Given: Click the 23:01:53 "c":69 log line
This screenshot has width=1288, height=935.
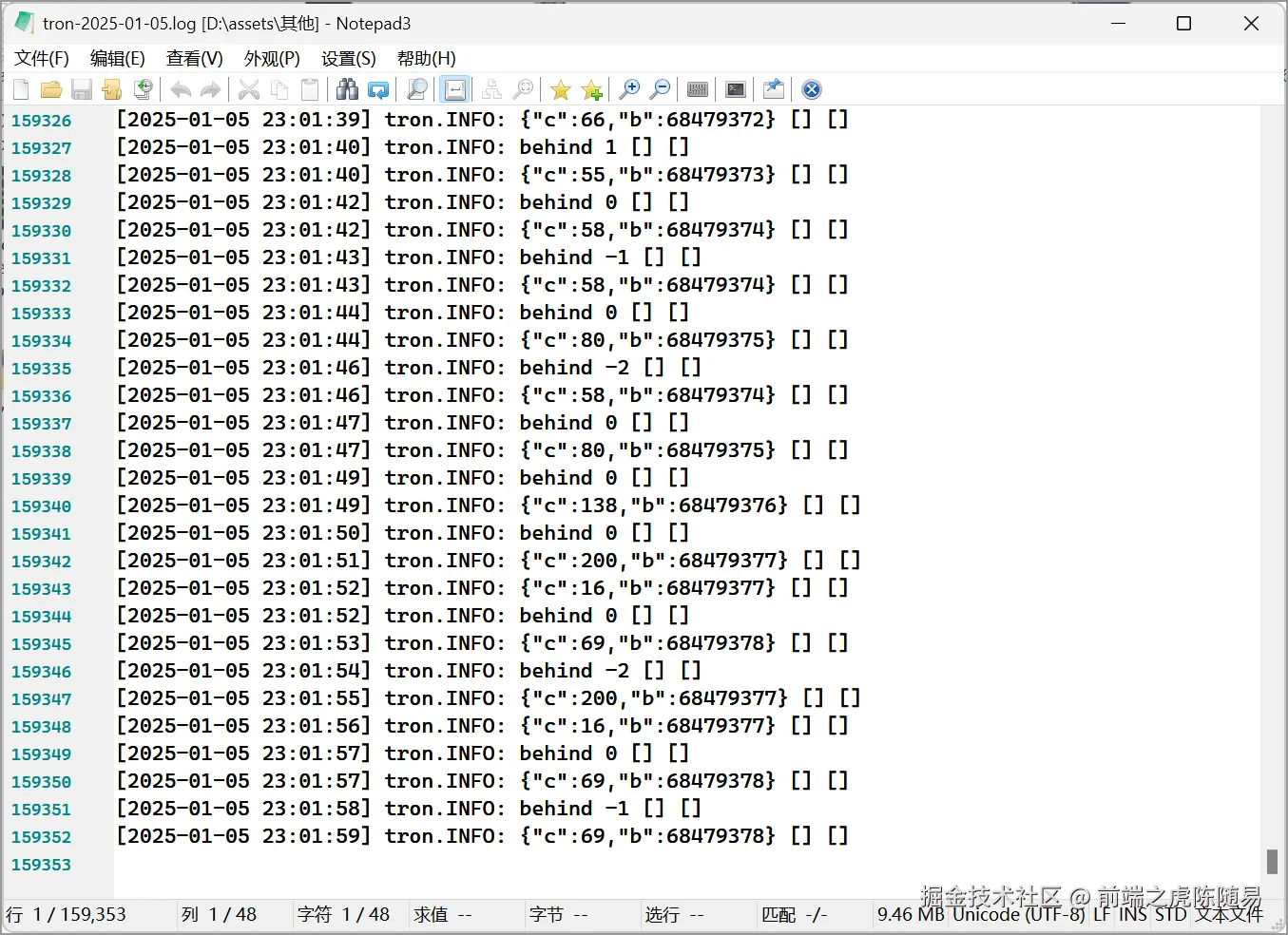Looking at the screenshot, I should tap(482, 643).
